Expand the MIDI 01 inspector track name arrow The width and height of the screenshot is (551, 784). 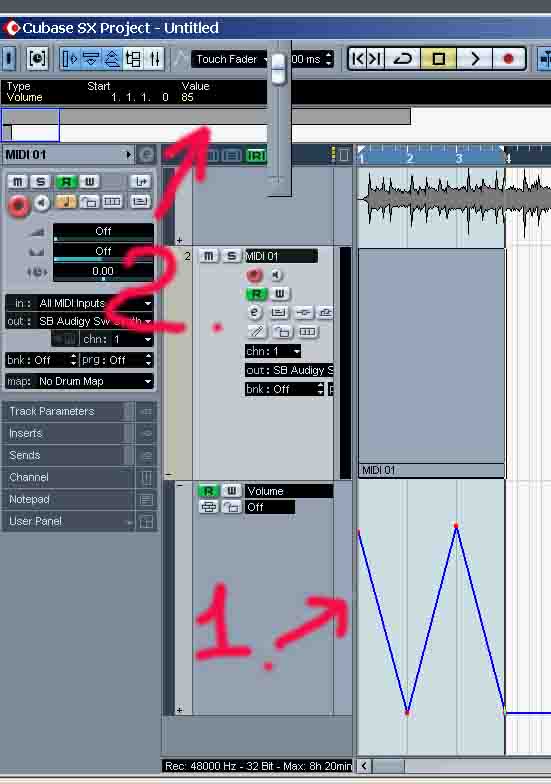(x=128, y=154)
